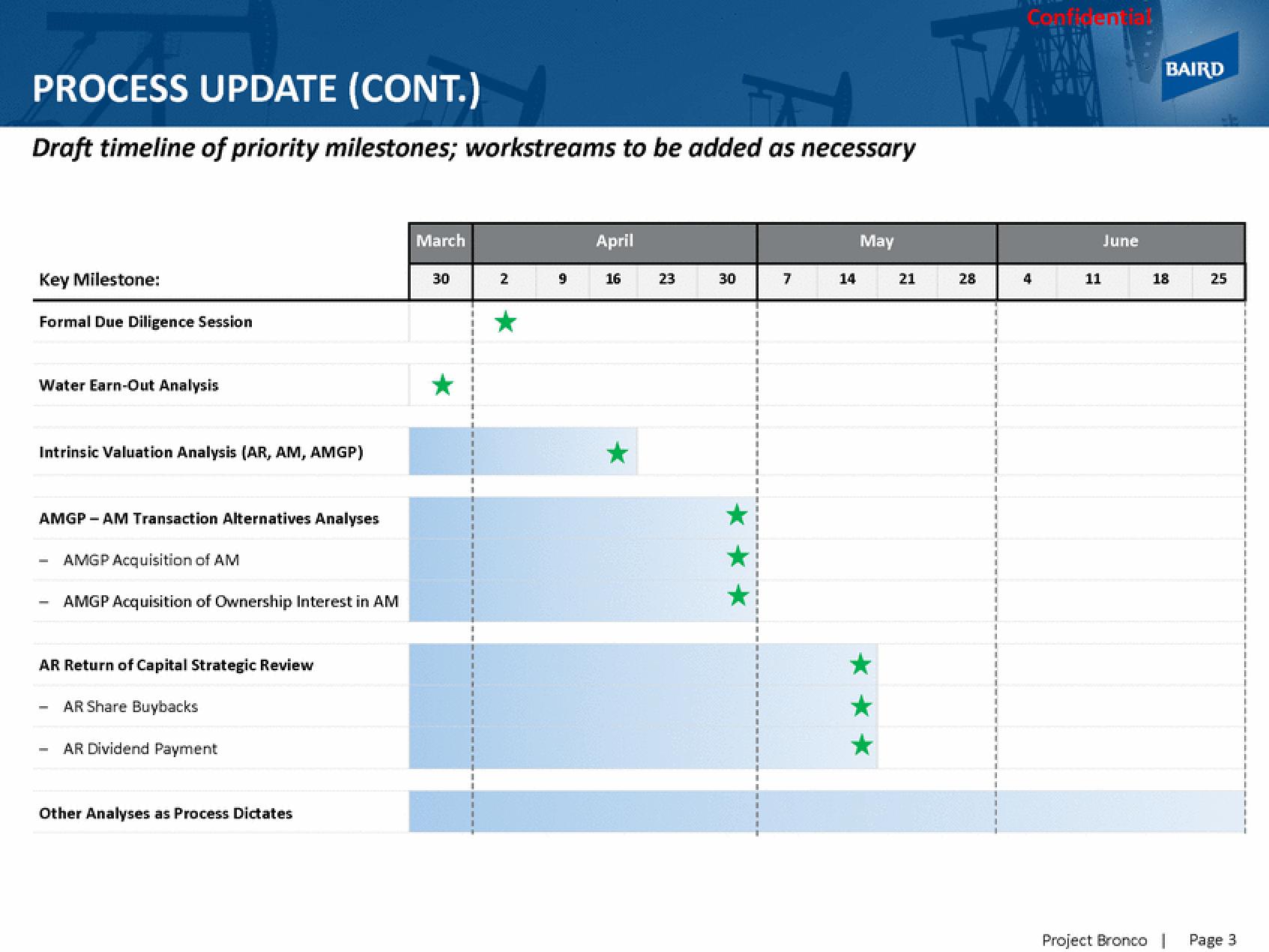This screenshot has width=1269, height=952.
Task: Click the star in Intrinsic Valuation Analysis row
Action: point(617,453)
